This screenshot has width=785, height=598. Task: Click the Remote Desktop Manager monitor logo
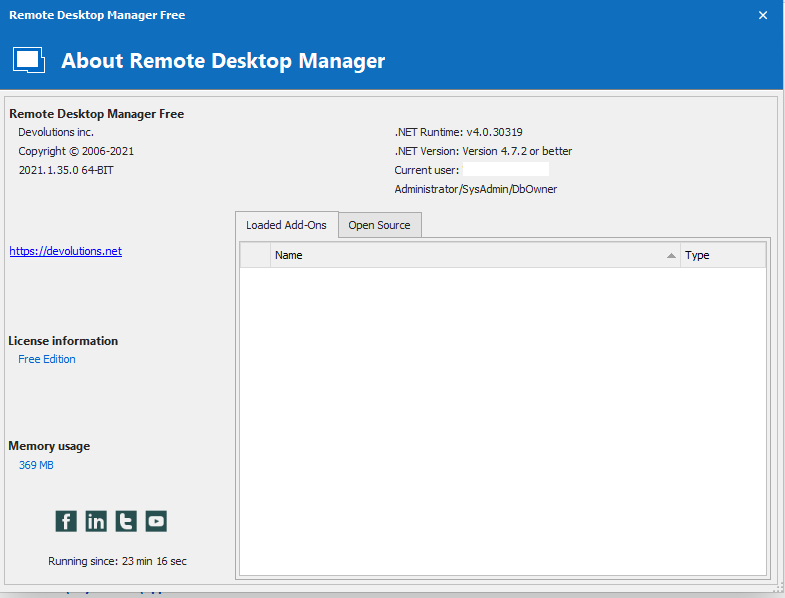coord(29,61)
